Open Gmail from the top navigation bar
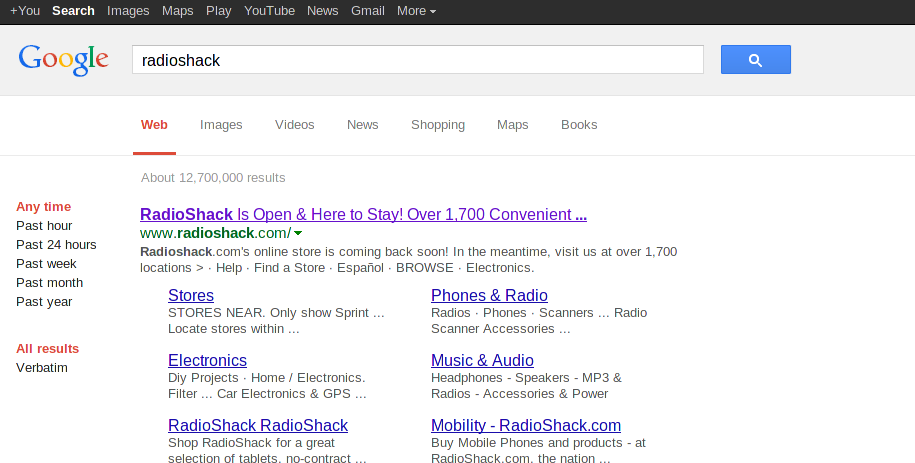This screenshot has width=915, height=463. pyautogui.click(x=368, y=11)
